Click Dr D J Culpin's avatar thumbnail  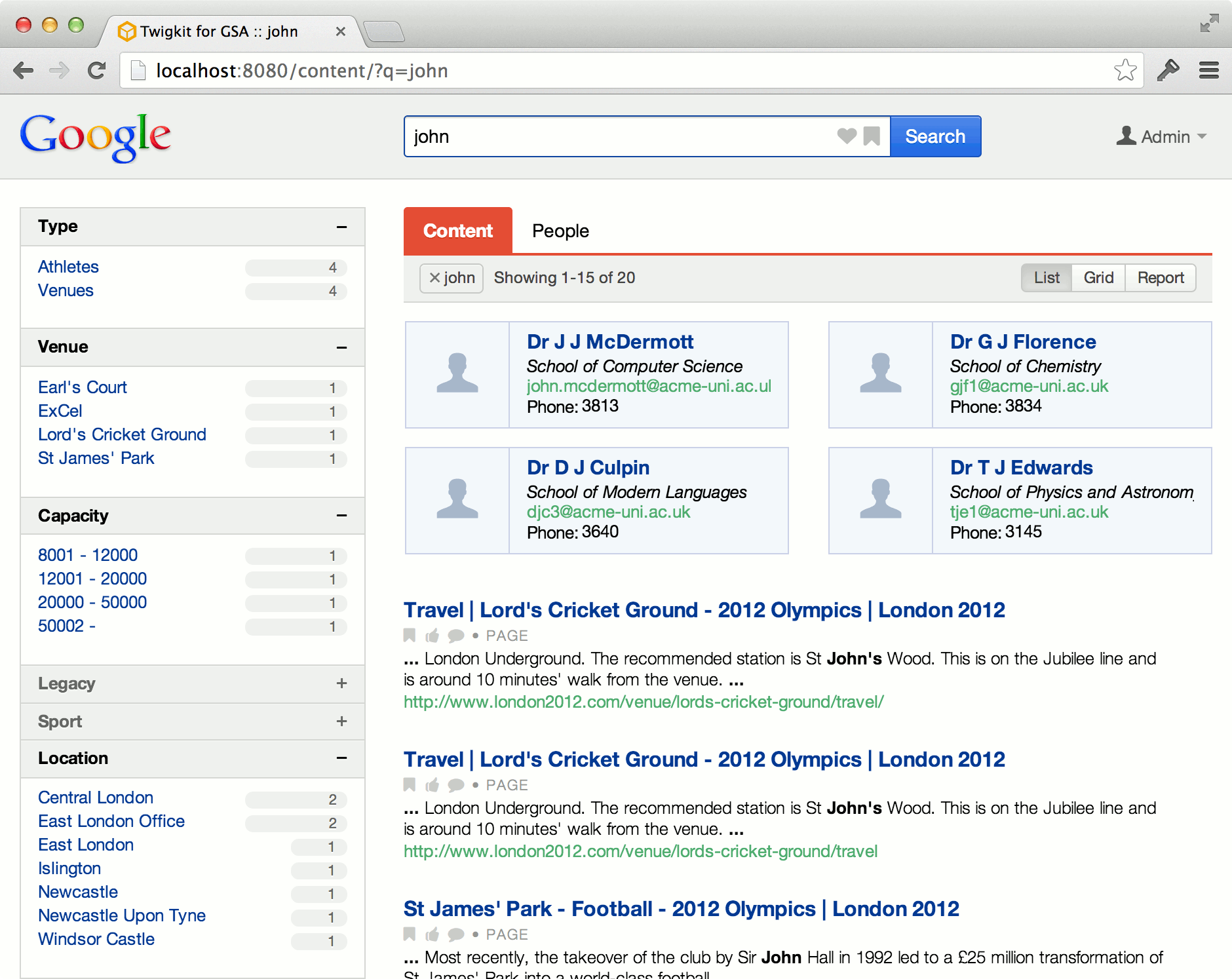[x=457, y=500]
